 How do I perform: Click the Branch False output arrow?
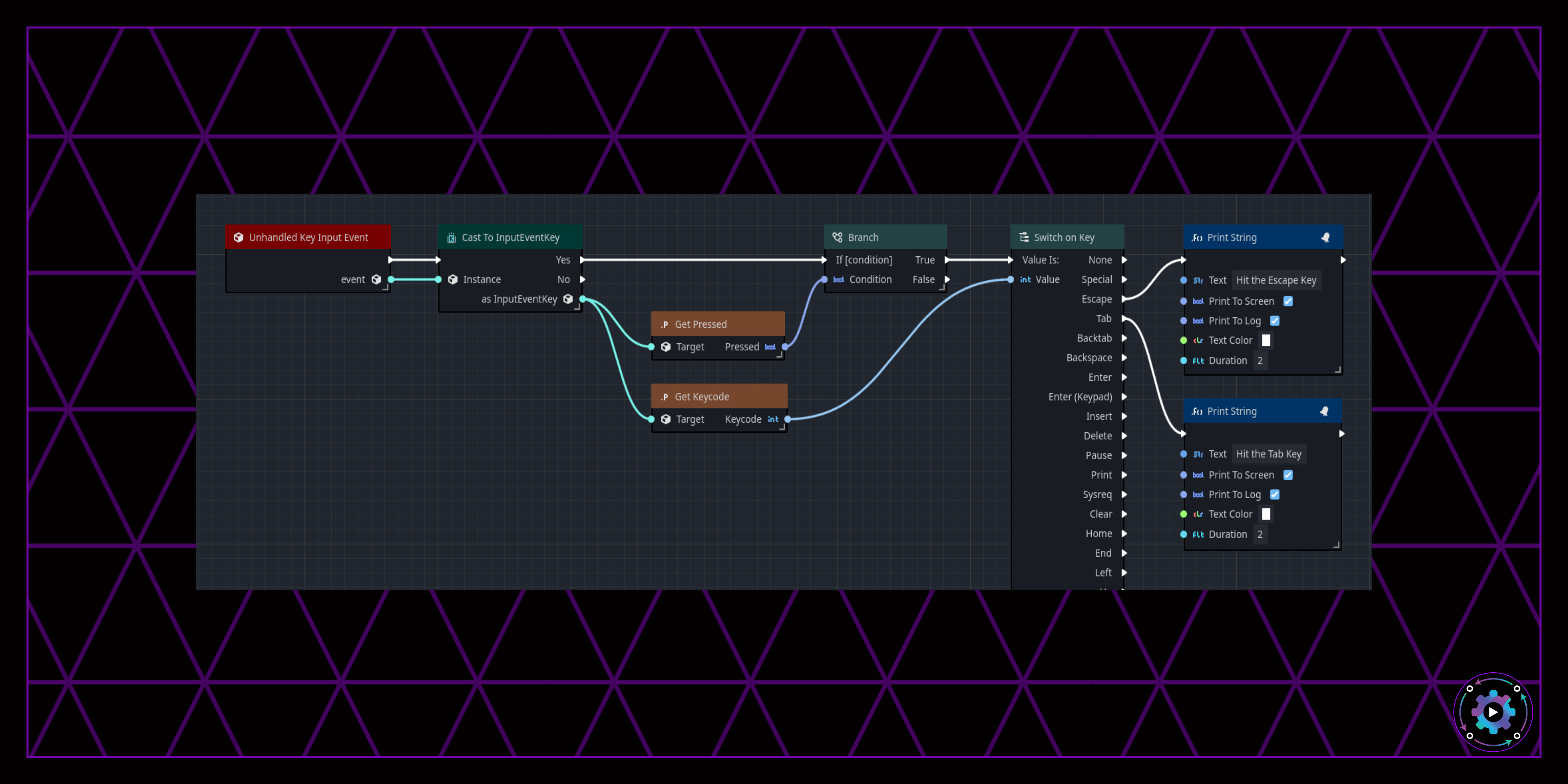click(947, 279)
